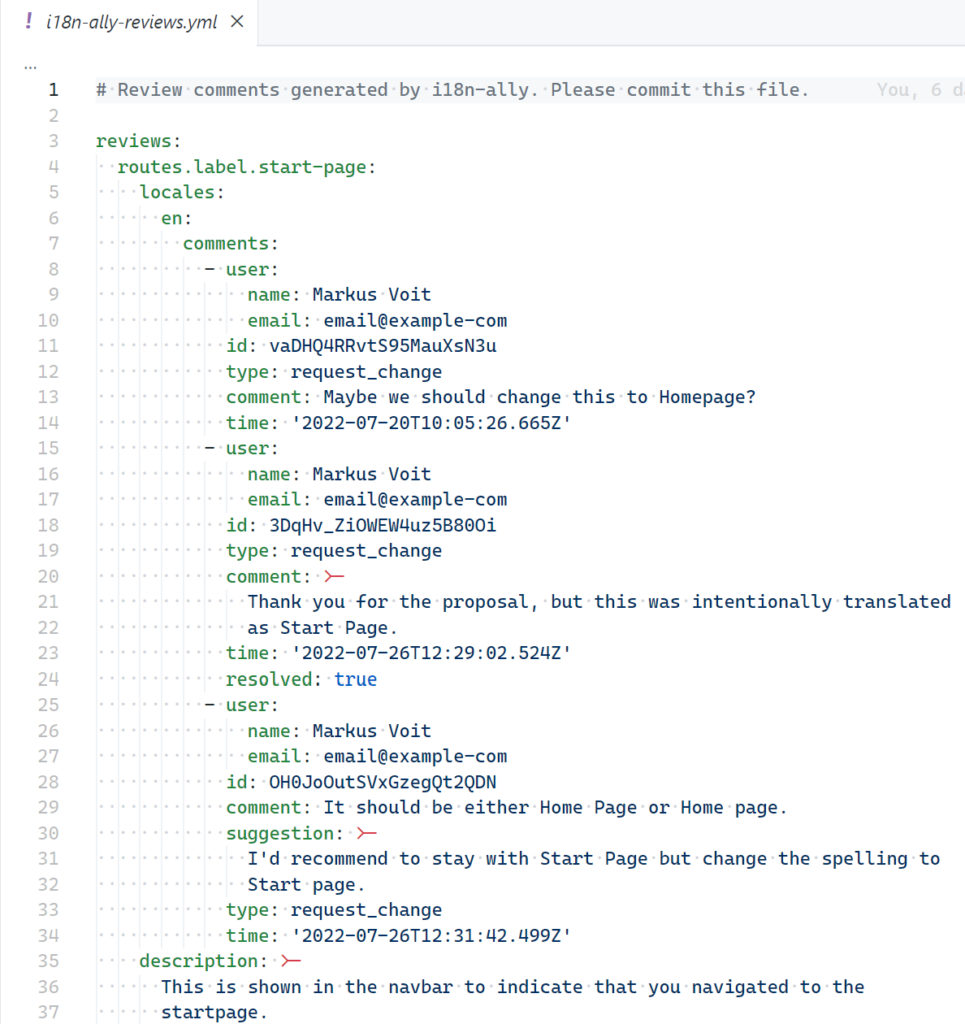The image size is (965, 1024).
Task: Click 'startpage.' on line 37
Action: tap(215, 1012)
